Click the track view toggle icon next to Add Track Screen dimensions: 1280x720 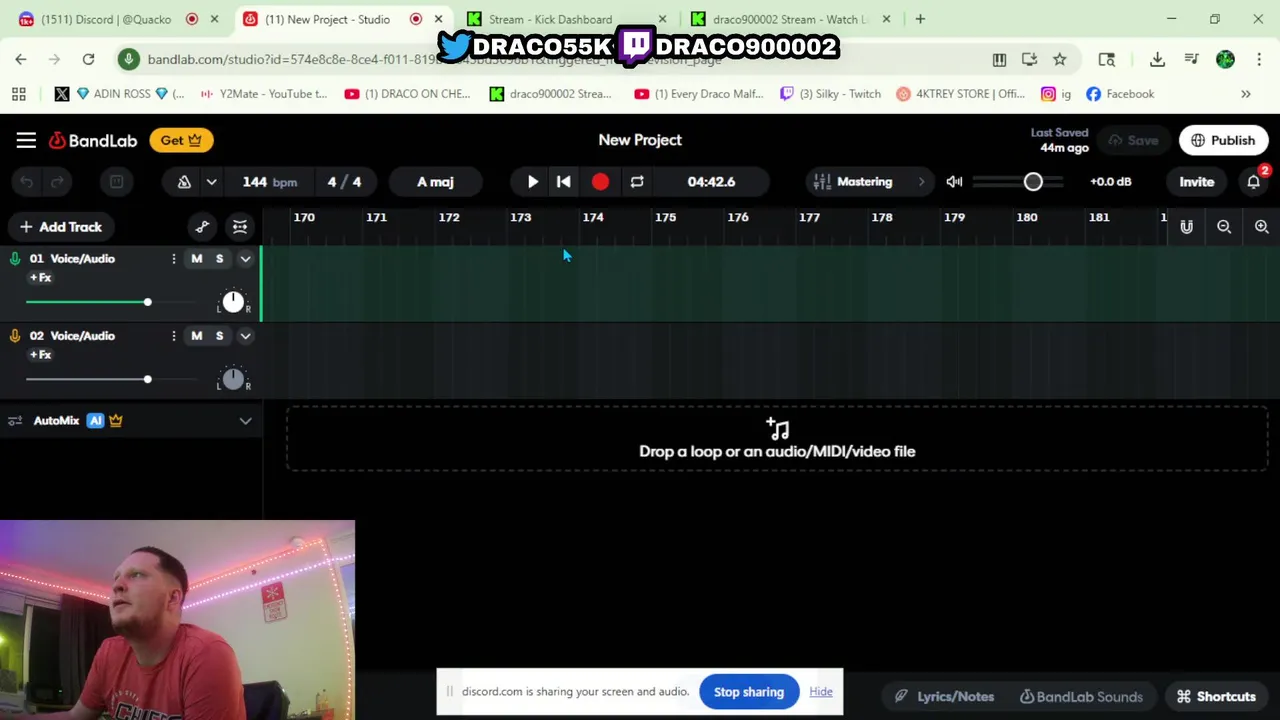tap(240, 227)
